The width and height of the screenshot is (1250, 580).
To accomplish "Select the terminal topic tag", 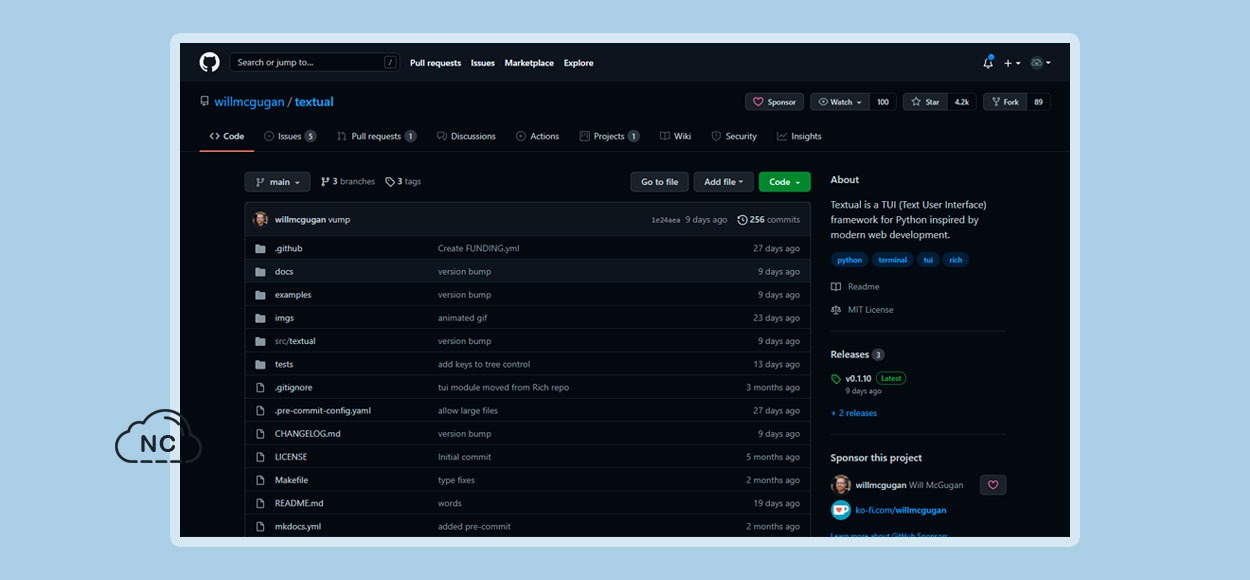I will click(892, 260).
